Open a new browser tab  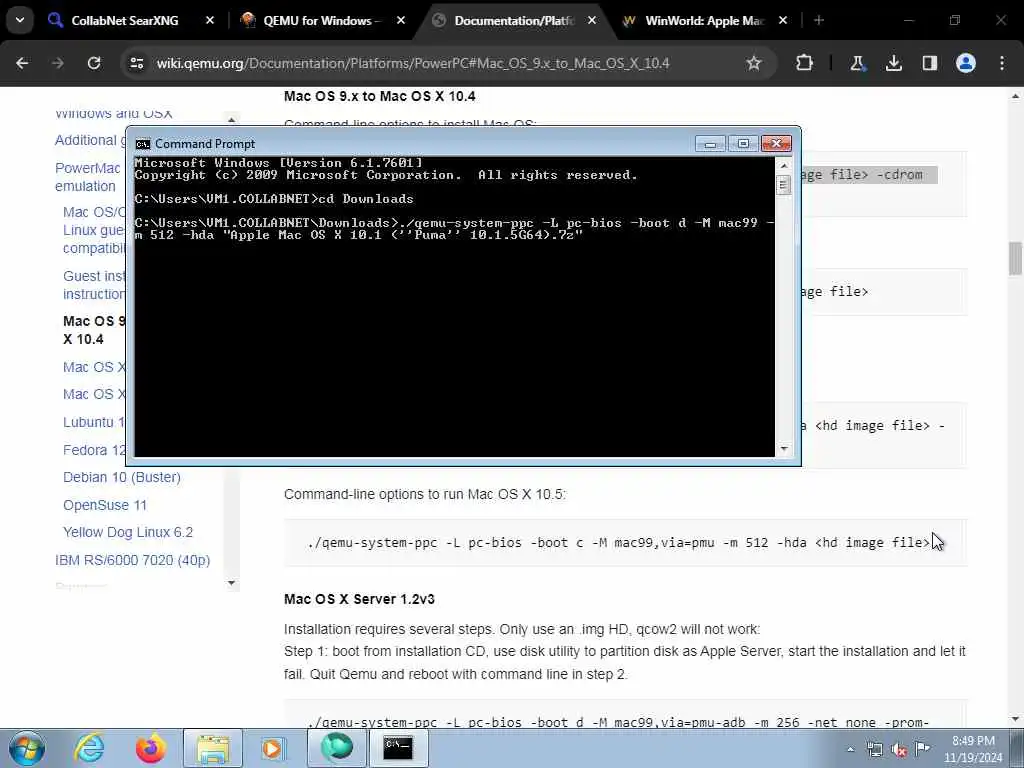tap(819, 21)
